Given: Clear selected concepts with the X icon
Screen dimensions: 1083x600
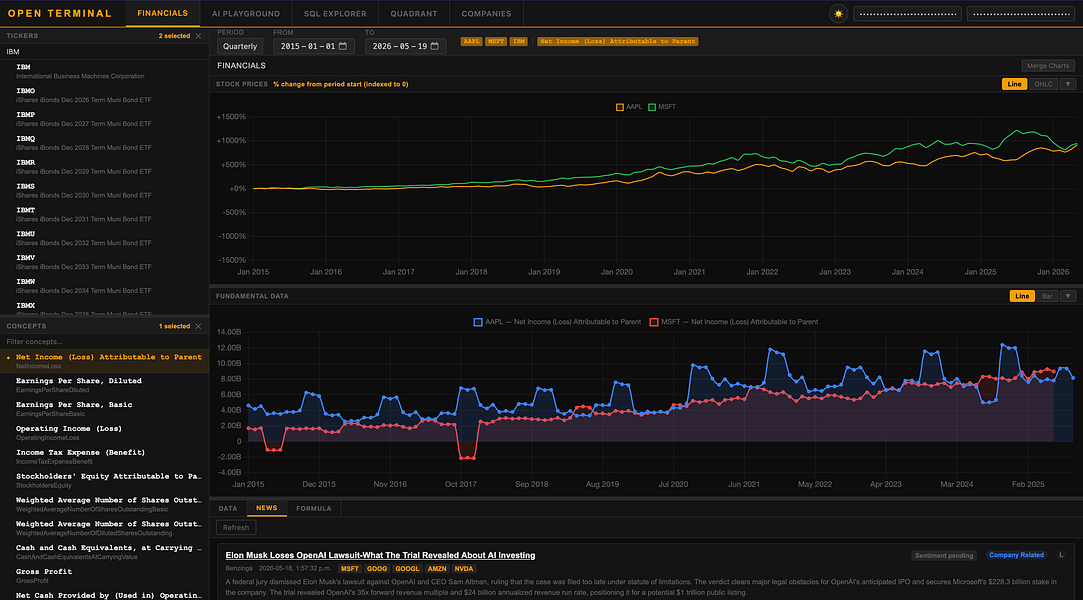Looking at the screenshot, I should 198,327.
